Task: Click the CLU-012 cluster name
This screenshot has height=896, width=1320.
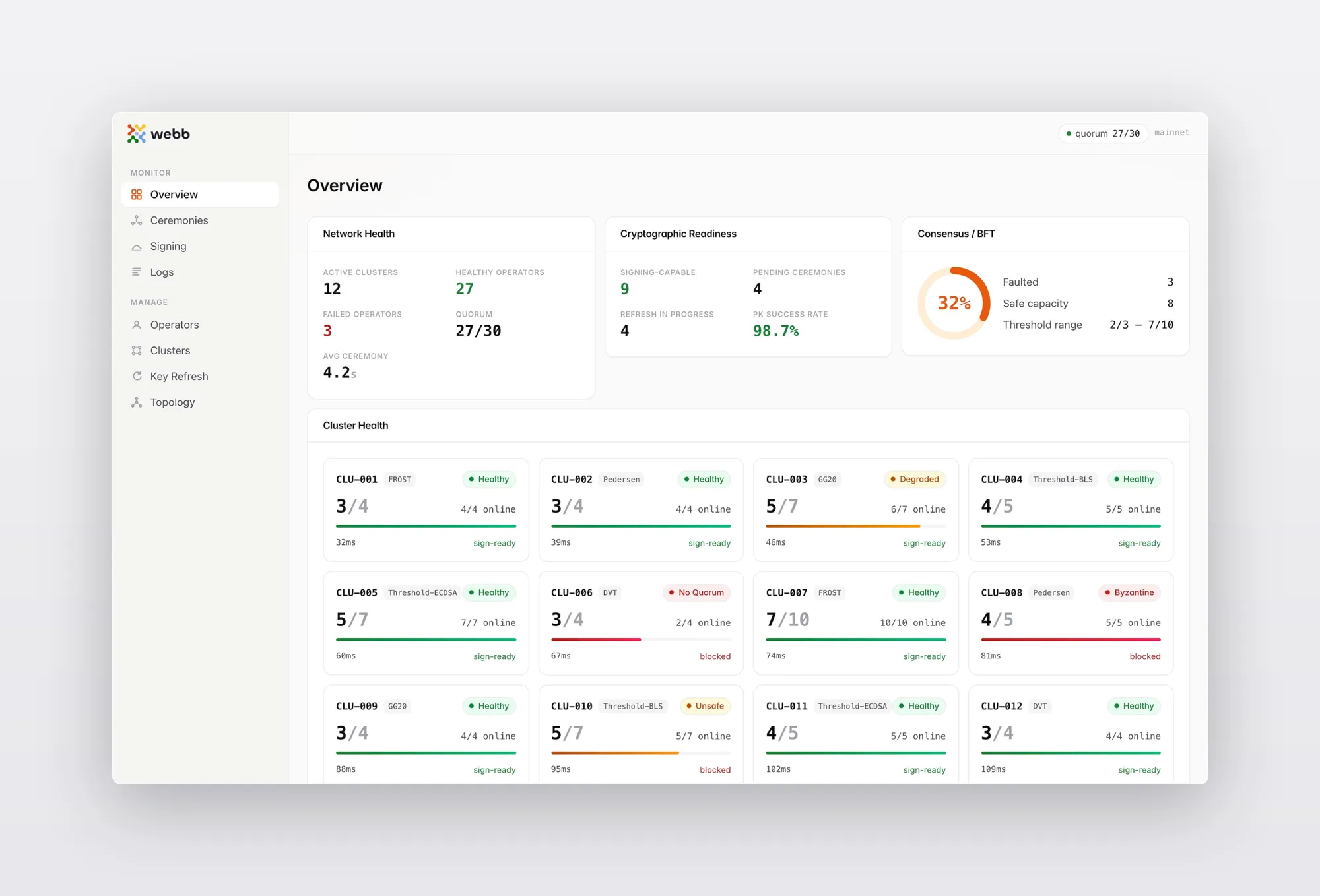Action: (1001, 707)
